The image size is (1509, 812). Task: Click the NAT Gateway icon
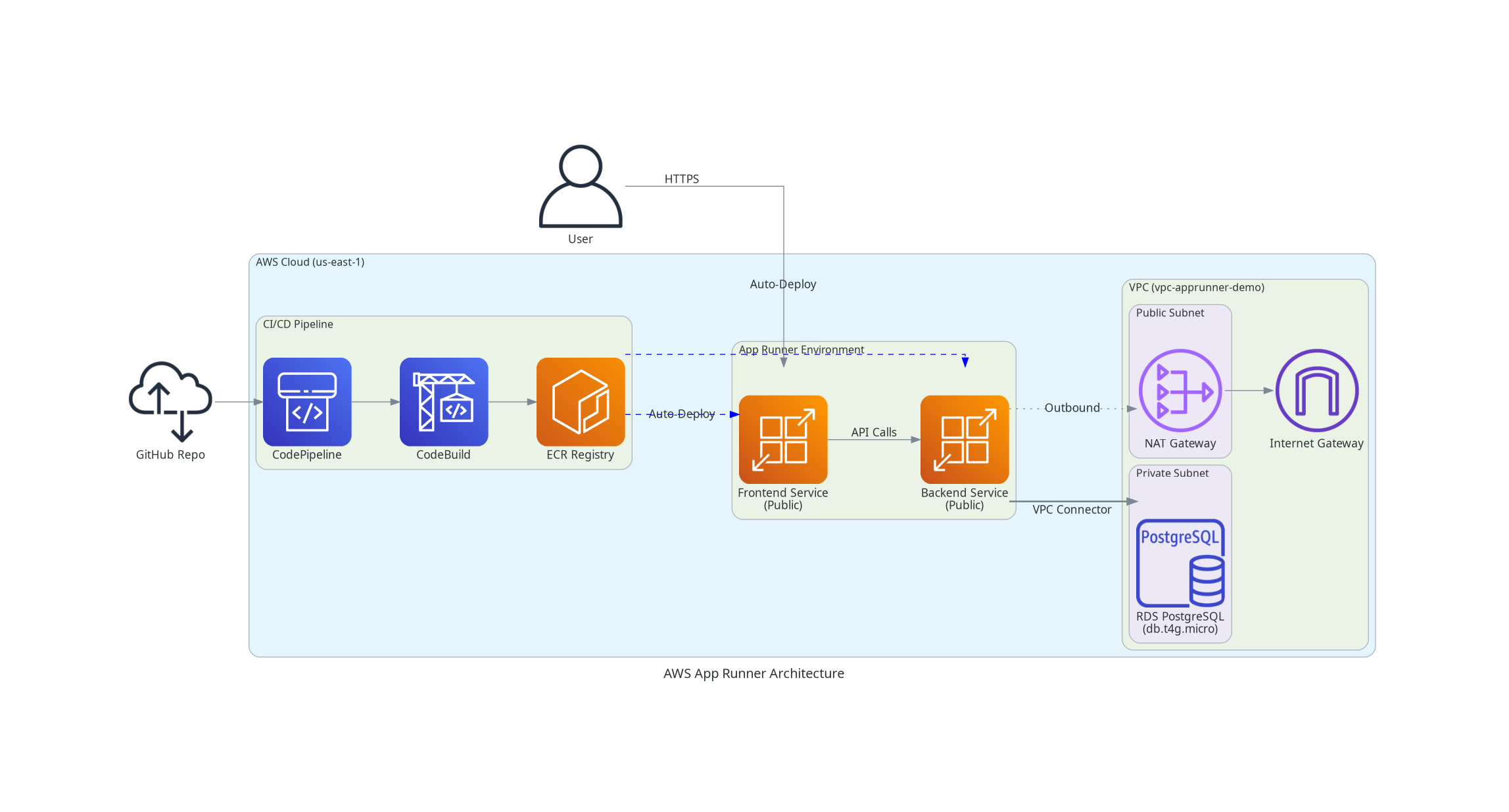pyautogui.click(x=1179, y=390)
